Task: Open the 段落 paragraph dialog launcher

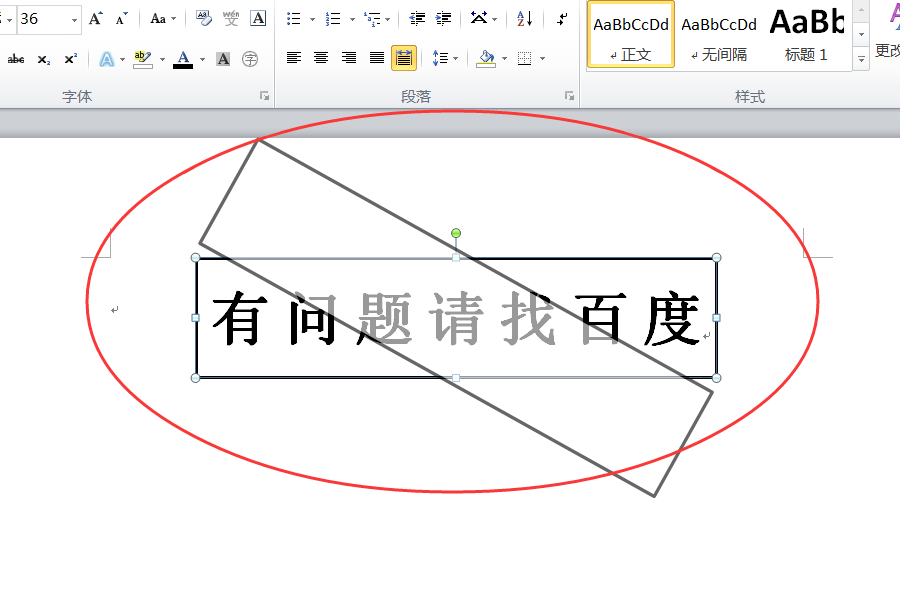Action: tap(569, 96)
